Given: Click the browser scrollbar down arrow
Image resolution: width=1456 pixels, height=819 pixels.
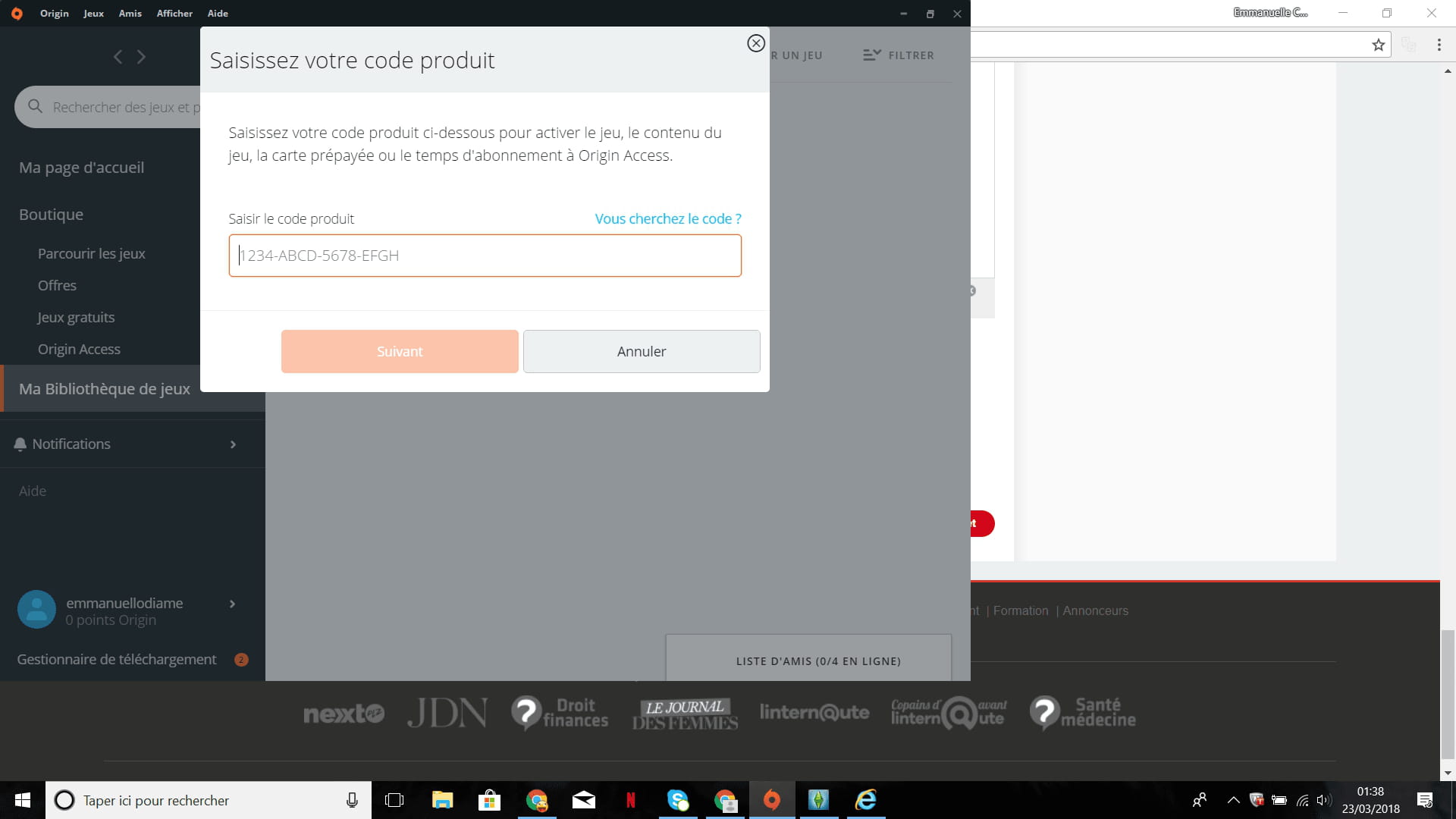Looking at the screenshot, I should tap(1448, 773).
